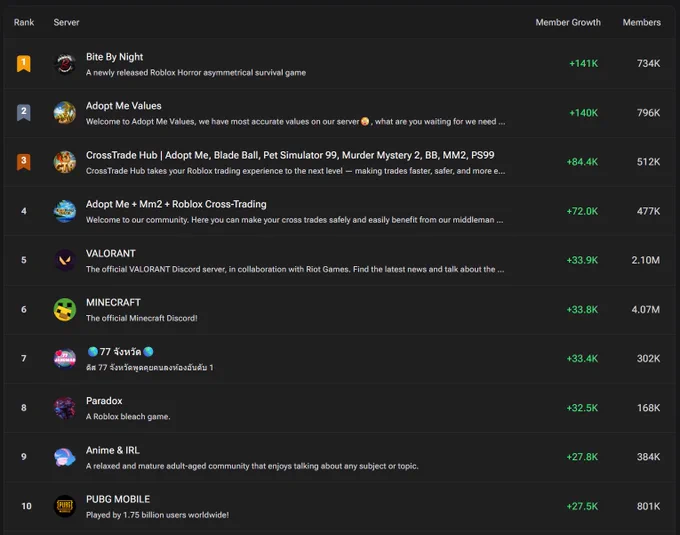Click the +72.0K growth value
Viewport: 680px width, 535px height.
(582, 211)
